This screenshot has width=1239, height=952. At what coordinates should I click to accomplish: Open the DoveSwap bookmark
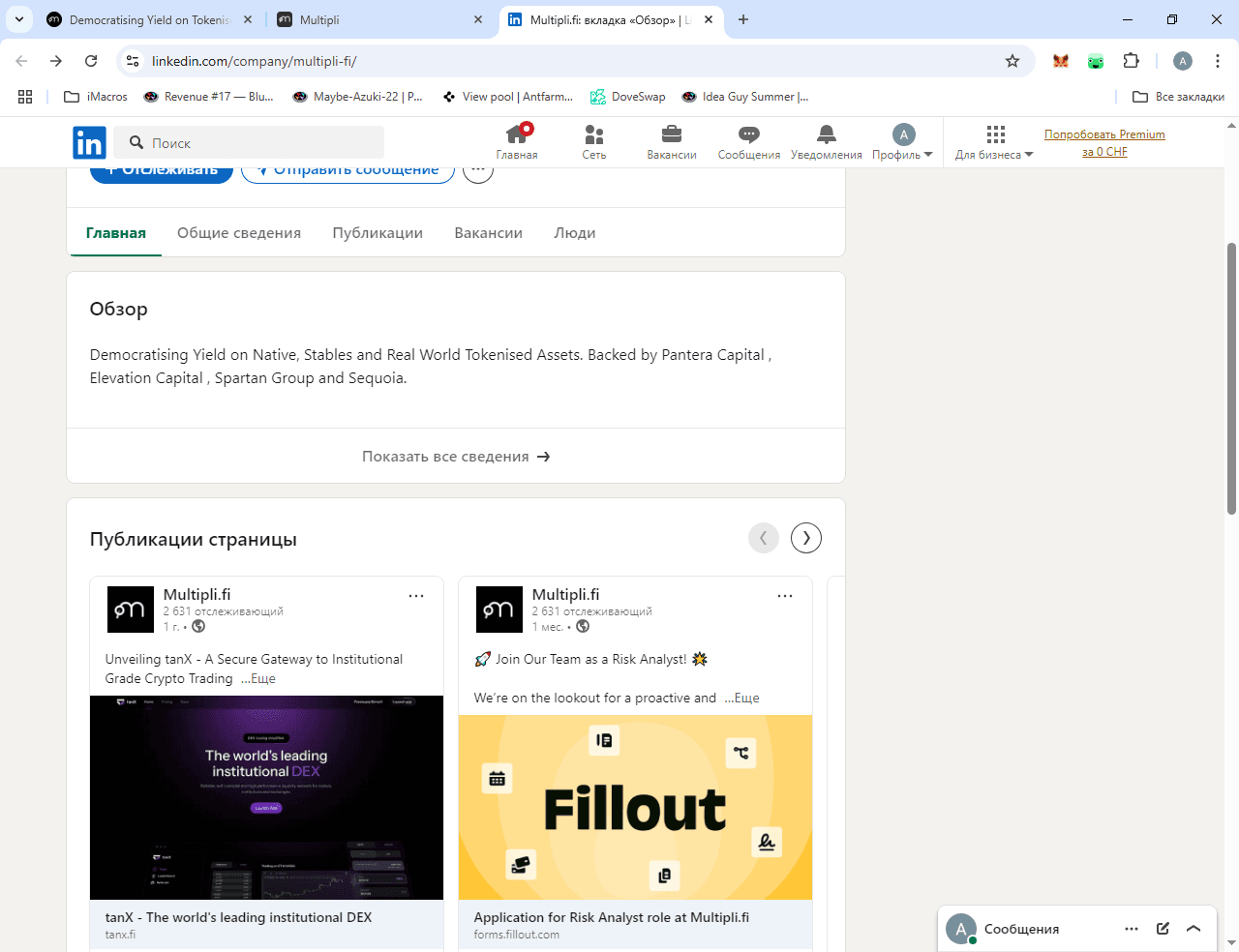[x=628, y=97]
